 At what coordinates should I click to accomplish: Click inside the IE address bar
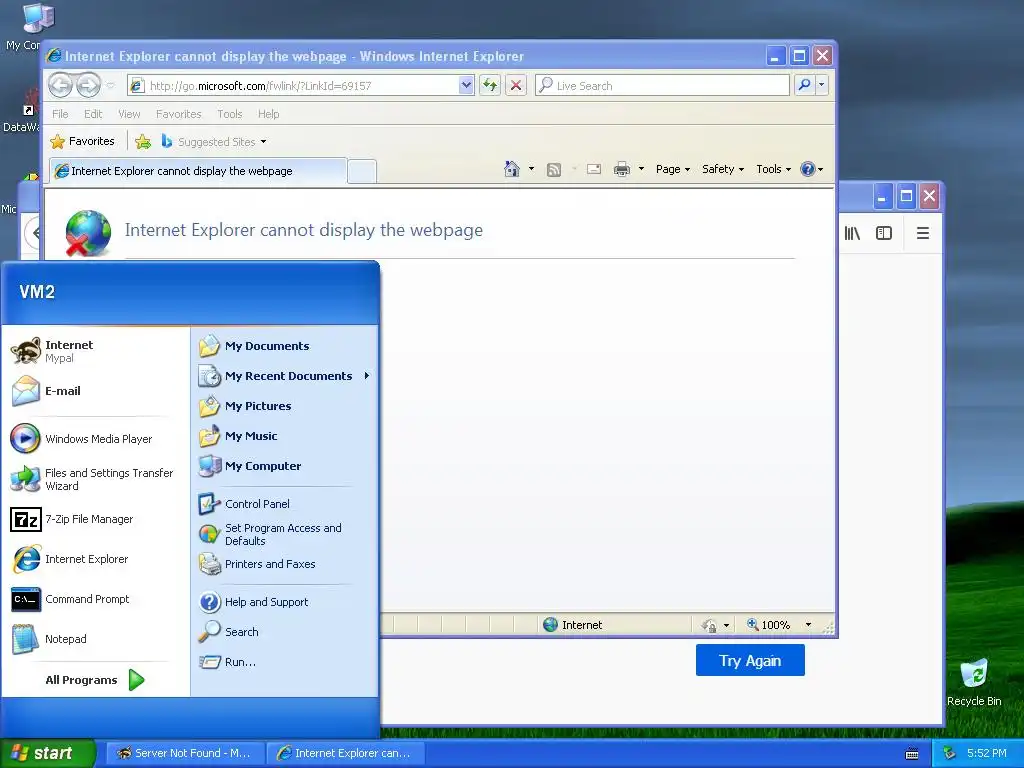pos(300,86)
